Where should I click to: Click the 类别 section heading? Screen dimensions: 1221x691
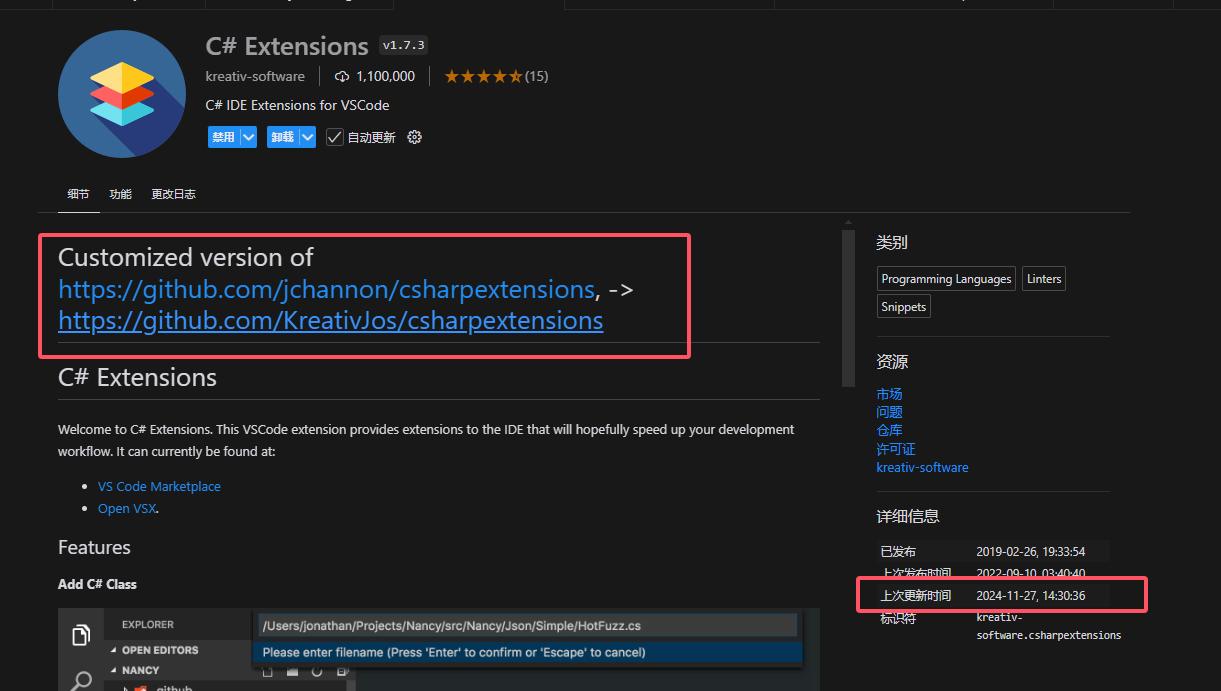[x=892, y=243]
